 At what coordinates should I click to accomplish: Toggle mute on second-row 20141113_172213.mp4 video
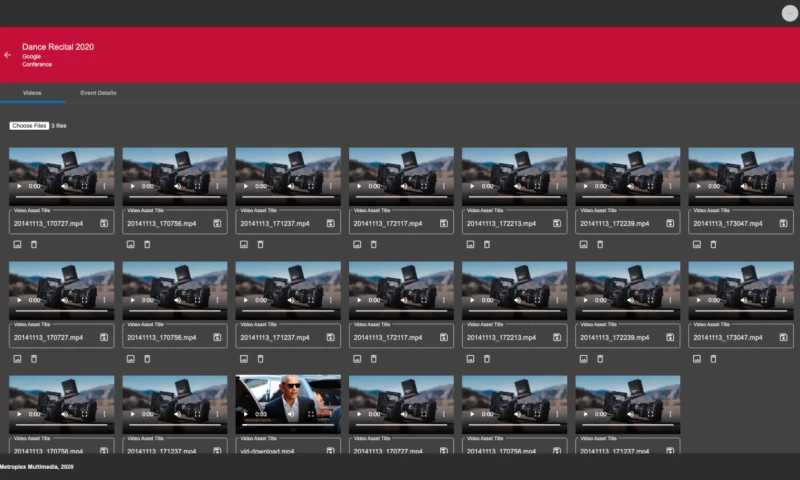(518, 300)
